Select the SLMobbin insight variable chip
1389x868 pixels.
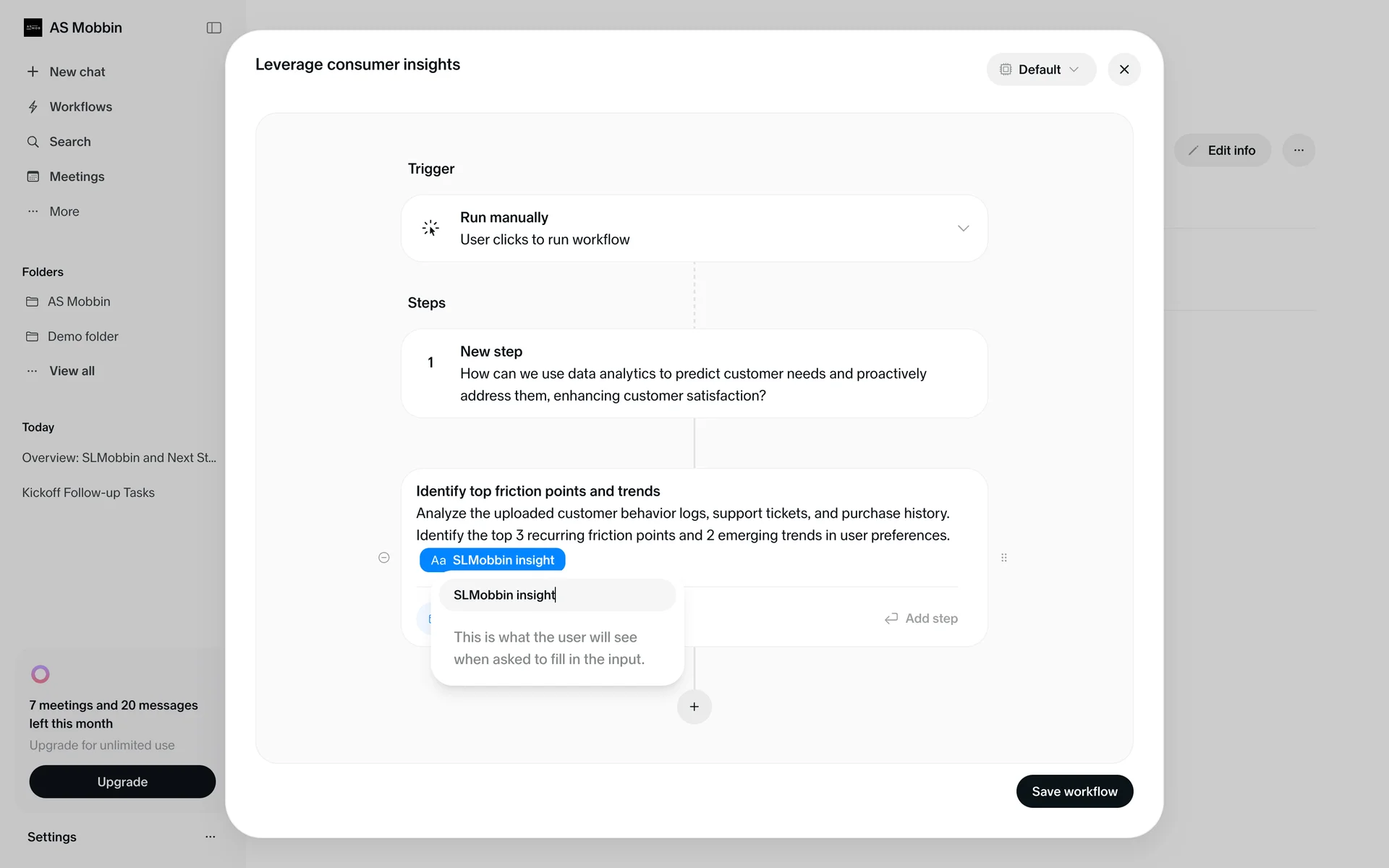tap(493, 560)
